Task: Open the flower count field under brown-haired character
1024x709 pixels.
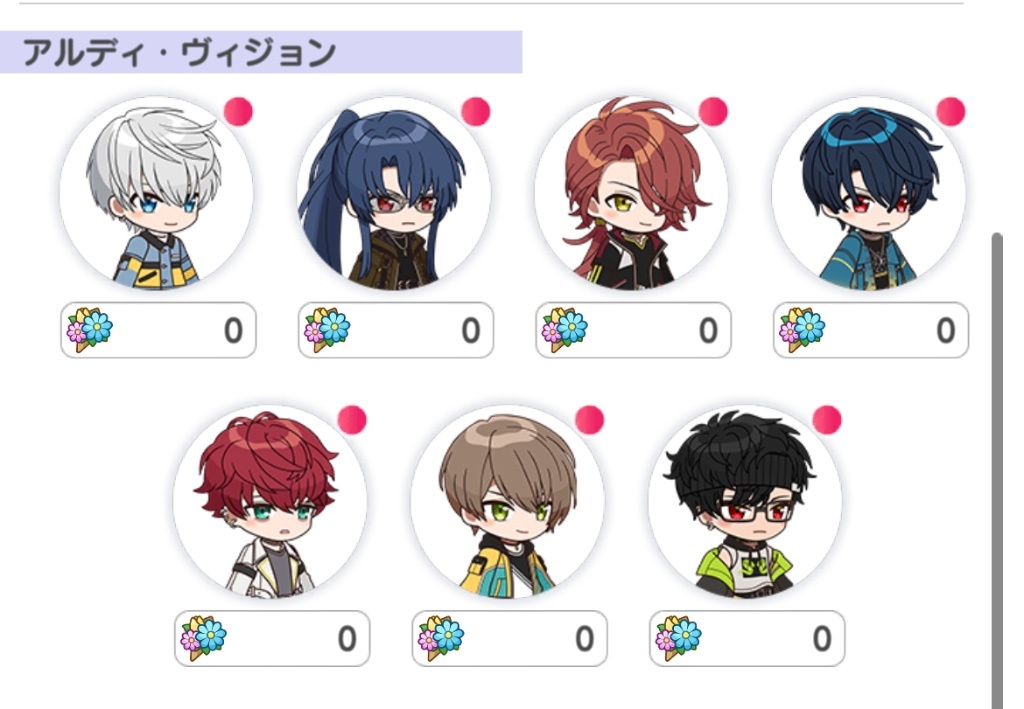Action: pos(509,638)
